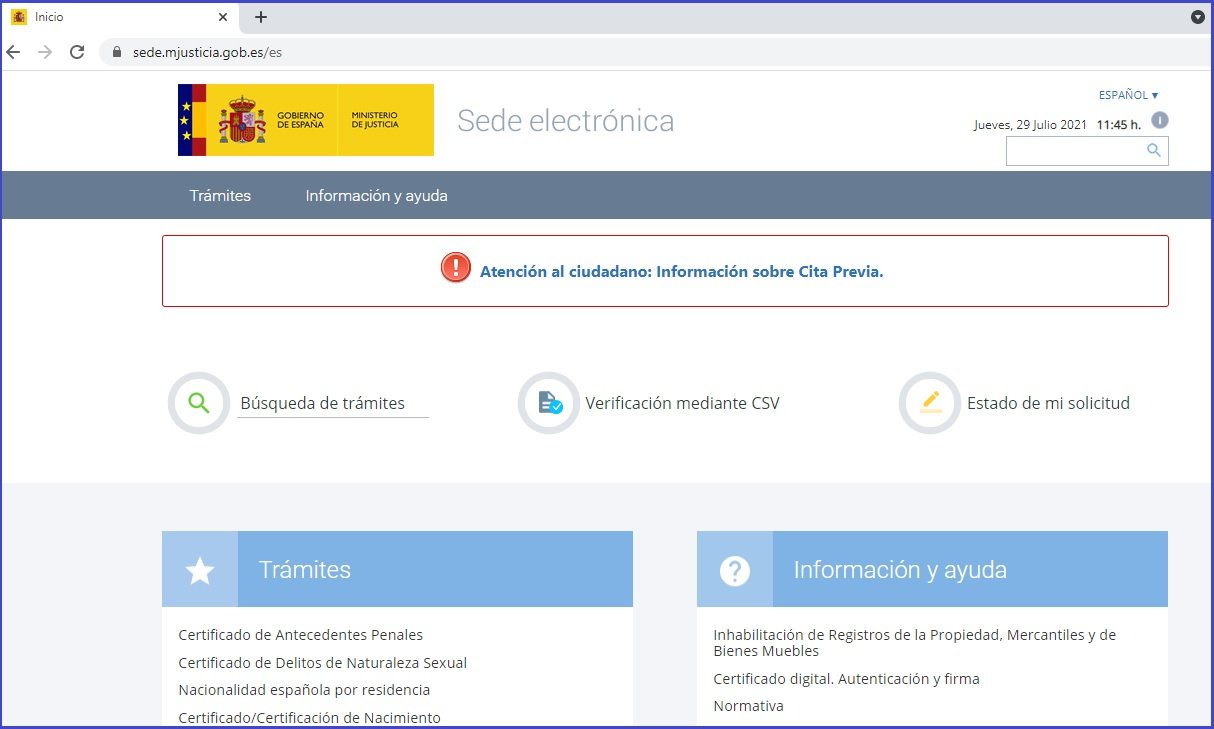
Task: Click the padlock icon in the address bar
Action: (x=117, y=51)
